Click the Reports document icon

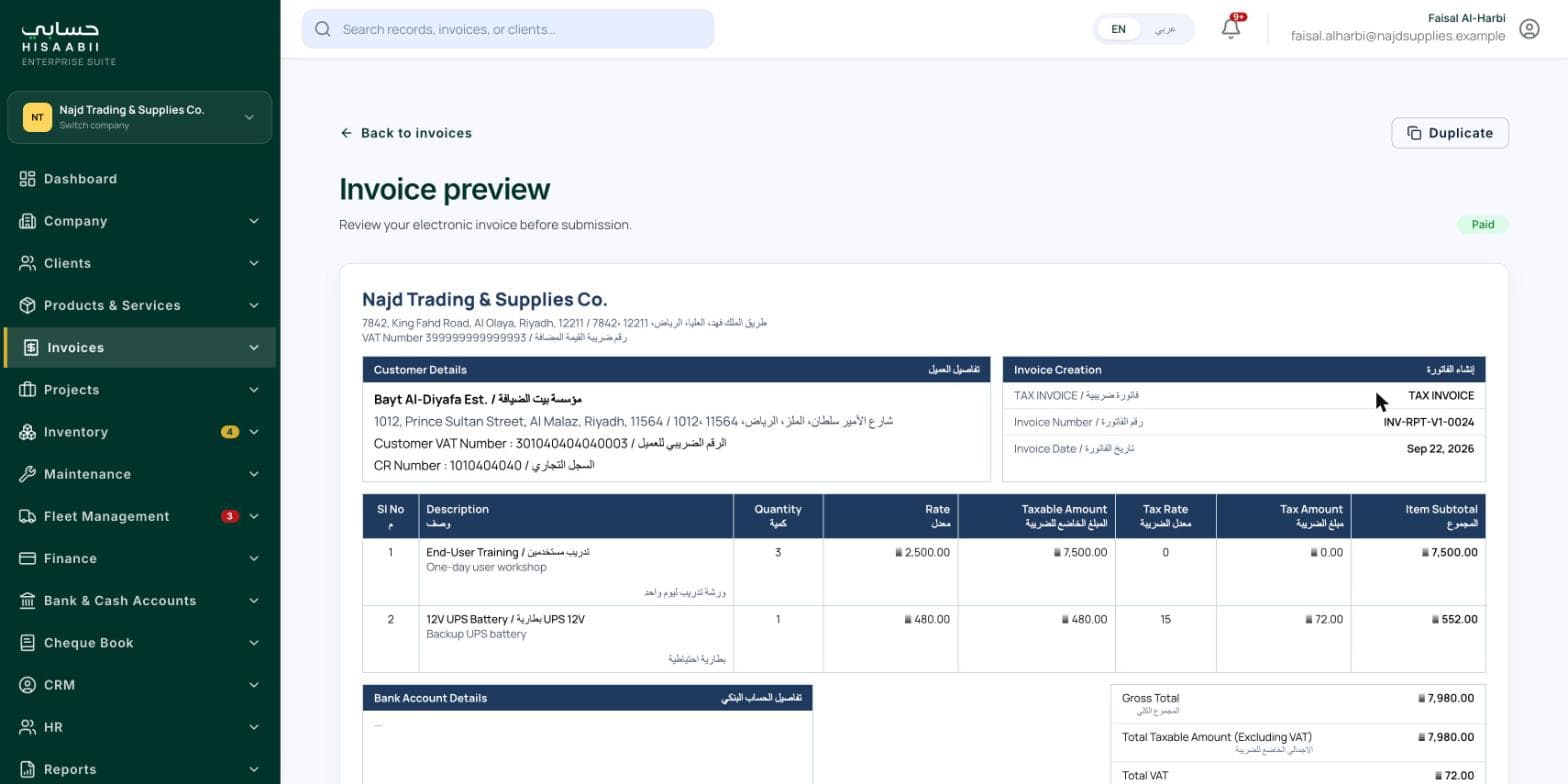[x=27, y=769]
